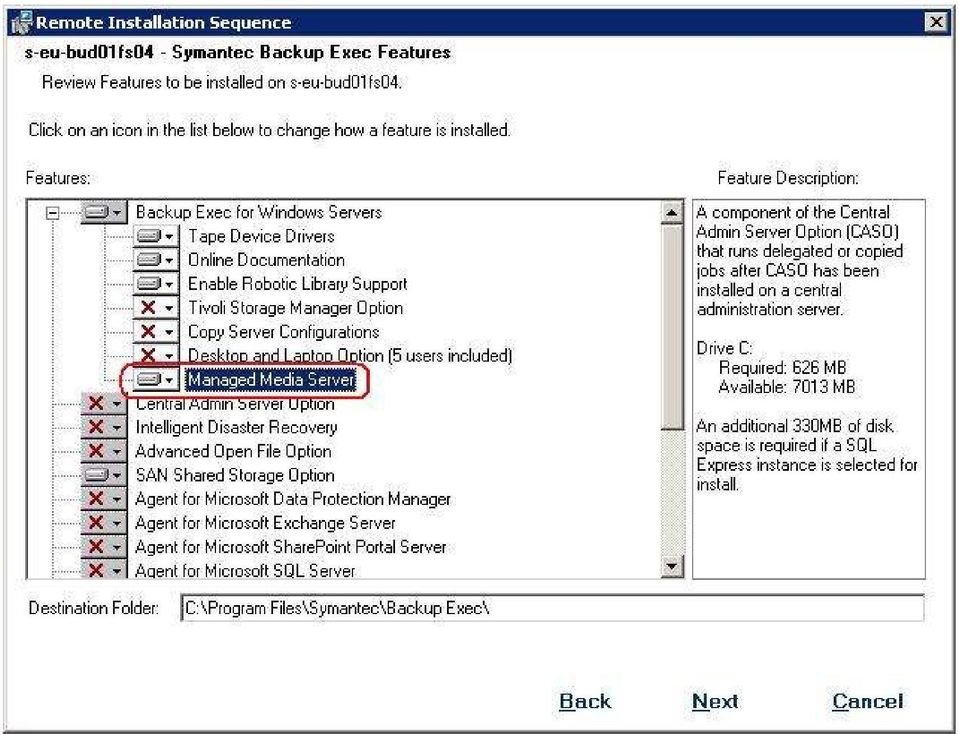Select Advanced Open File Option feature
959x735 pixels.
tap(233, 451)
